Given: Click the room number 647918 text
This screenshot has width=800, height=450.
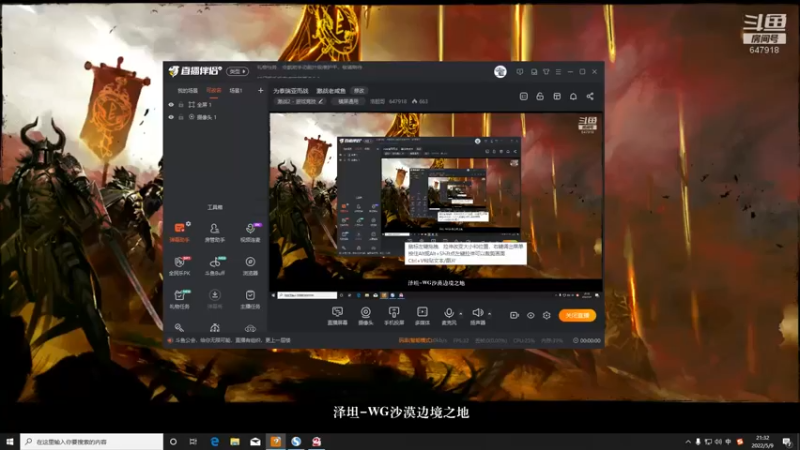Looking at the screenshot, I should (397, 102).
